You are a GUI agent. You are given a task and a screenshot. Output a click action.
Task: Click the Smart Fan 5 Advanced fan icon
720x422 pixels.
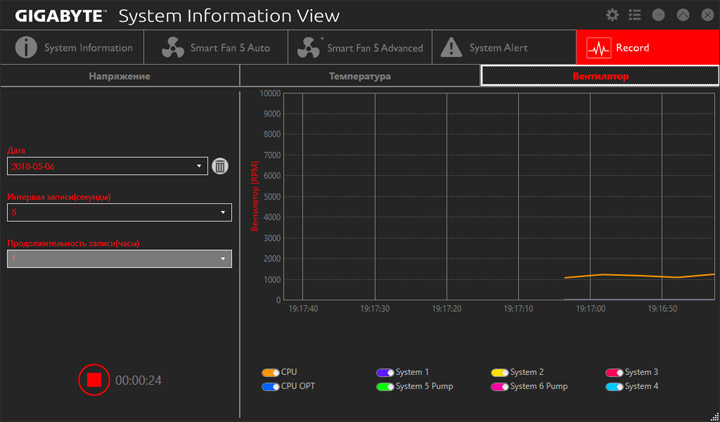tap(309, 48)
